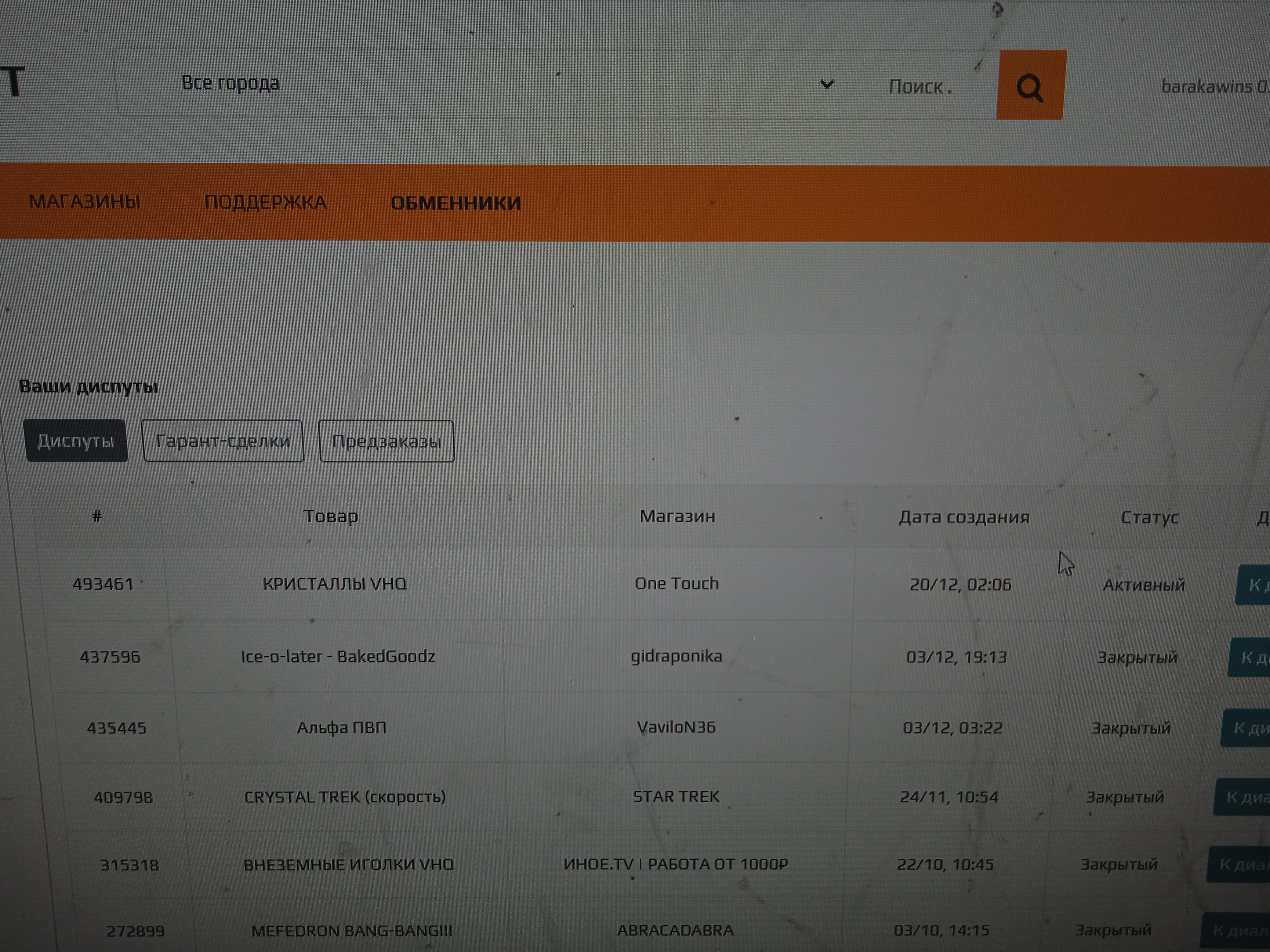Screen dimensions: 1270x952
Task: Click the VaviloN36 shop cell
Action: [676, 727]
